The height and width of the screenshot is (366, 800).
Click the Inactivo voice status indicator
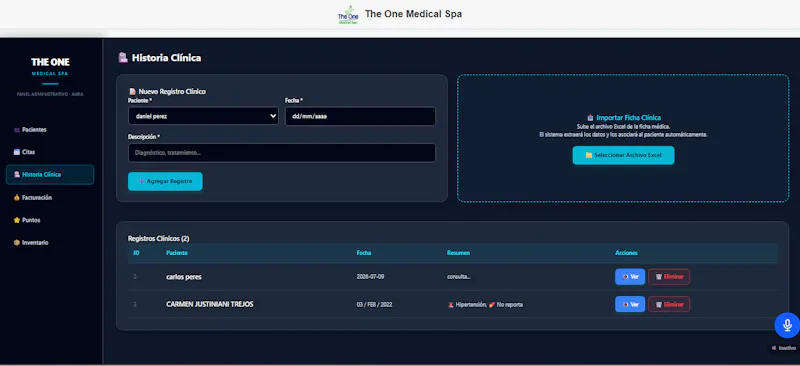point(784,348)
